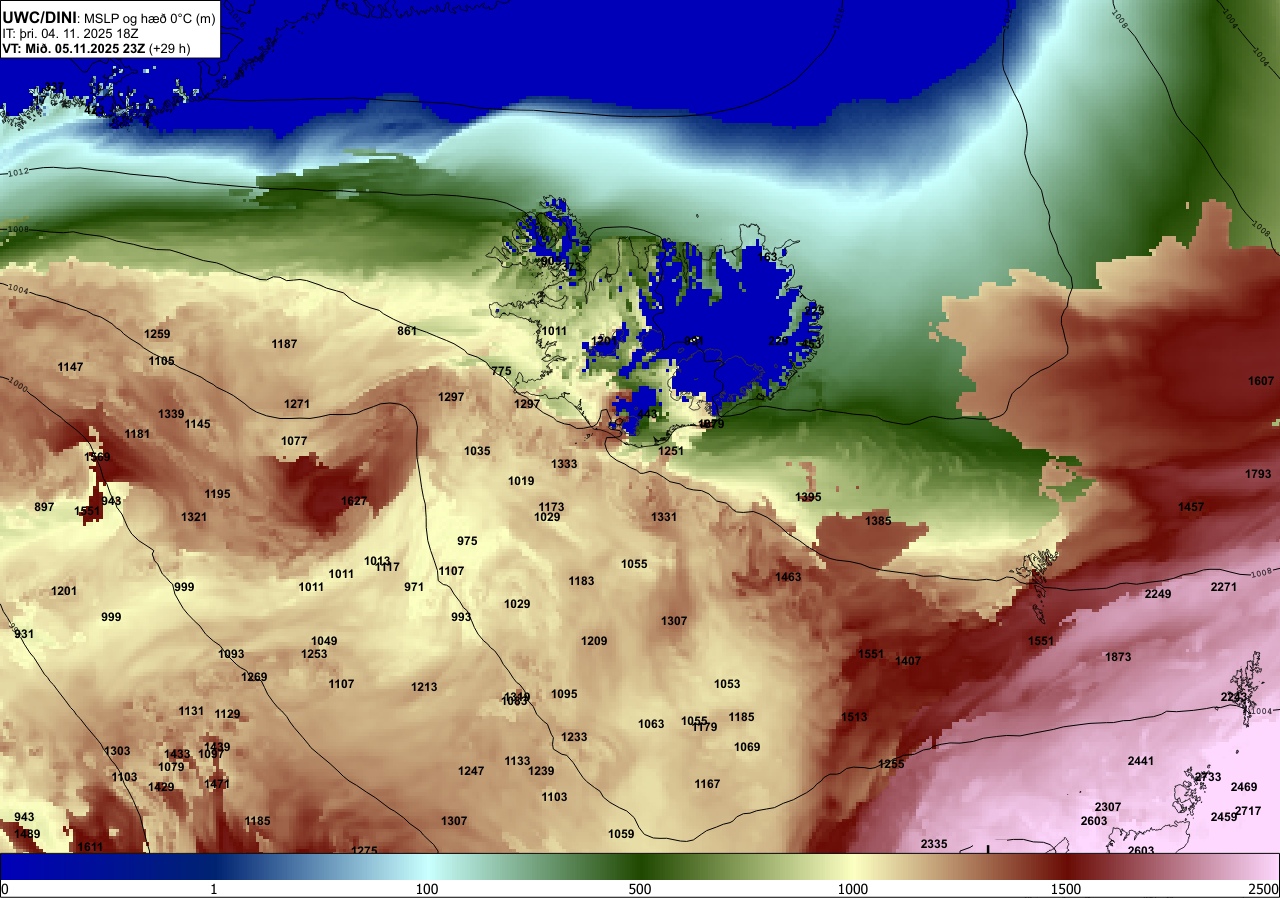Click the UWC/DINI title label

point(38,16)
